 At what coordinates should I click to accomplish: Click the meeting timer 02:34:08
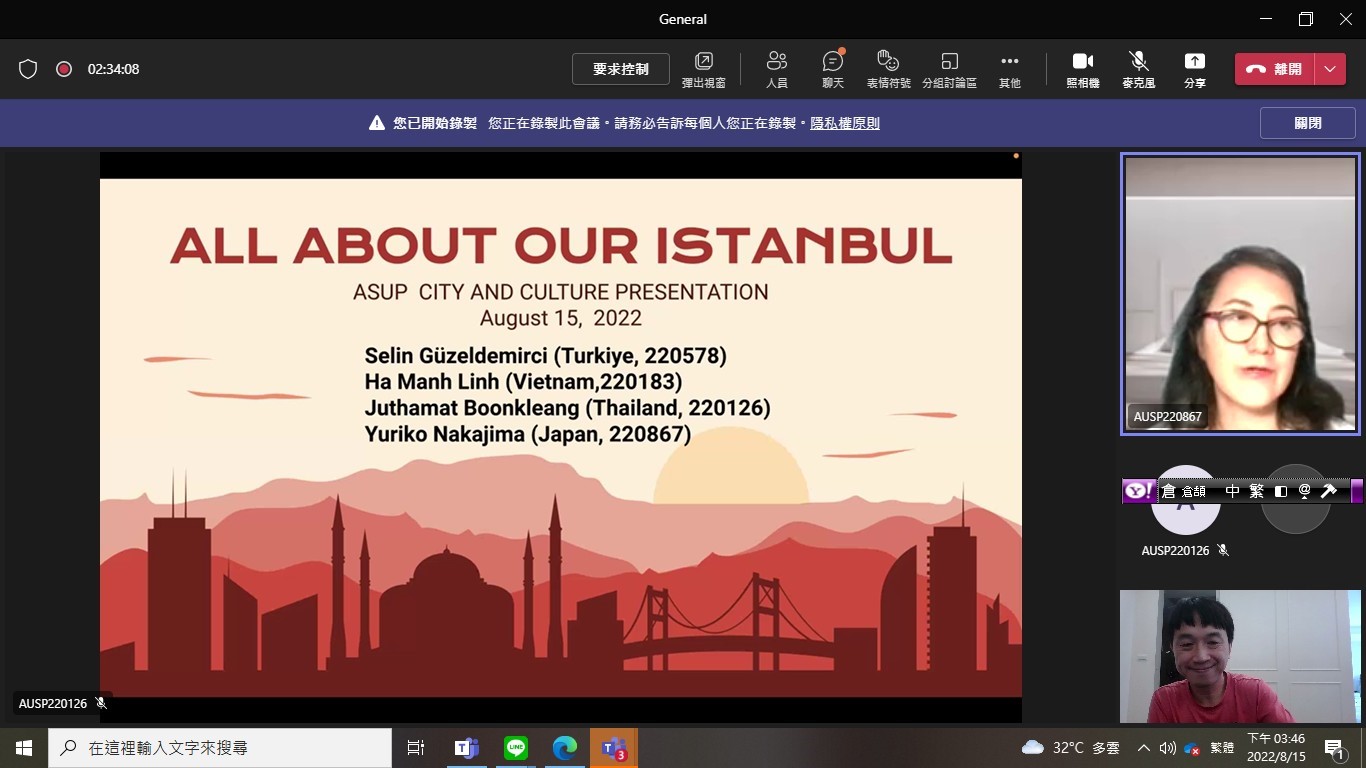coord(113,69)
